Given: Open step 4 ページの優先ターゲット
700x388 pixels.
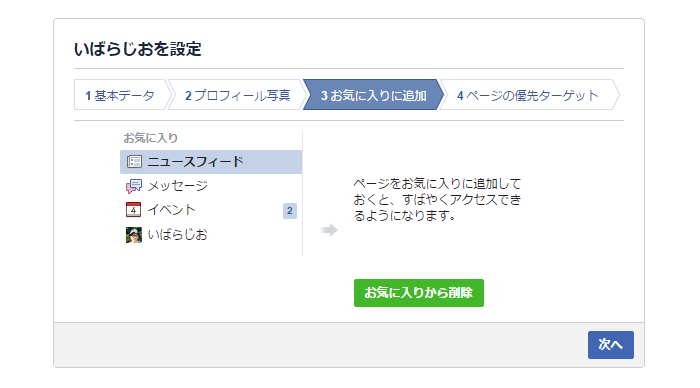Looking at the screenshot, I should tap(529, 95).
